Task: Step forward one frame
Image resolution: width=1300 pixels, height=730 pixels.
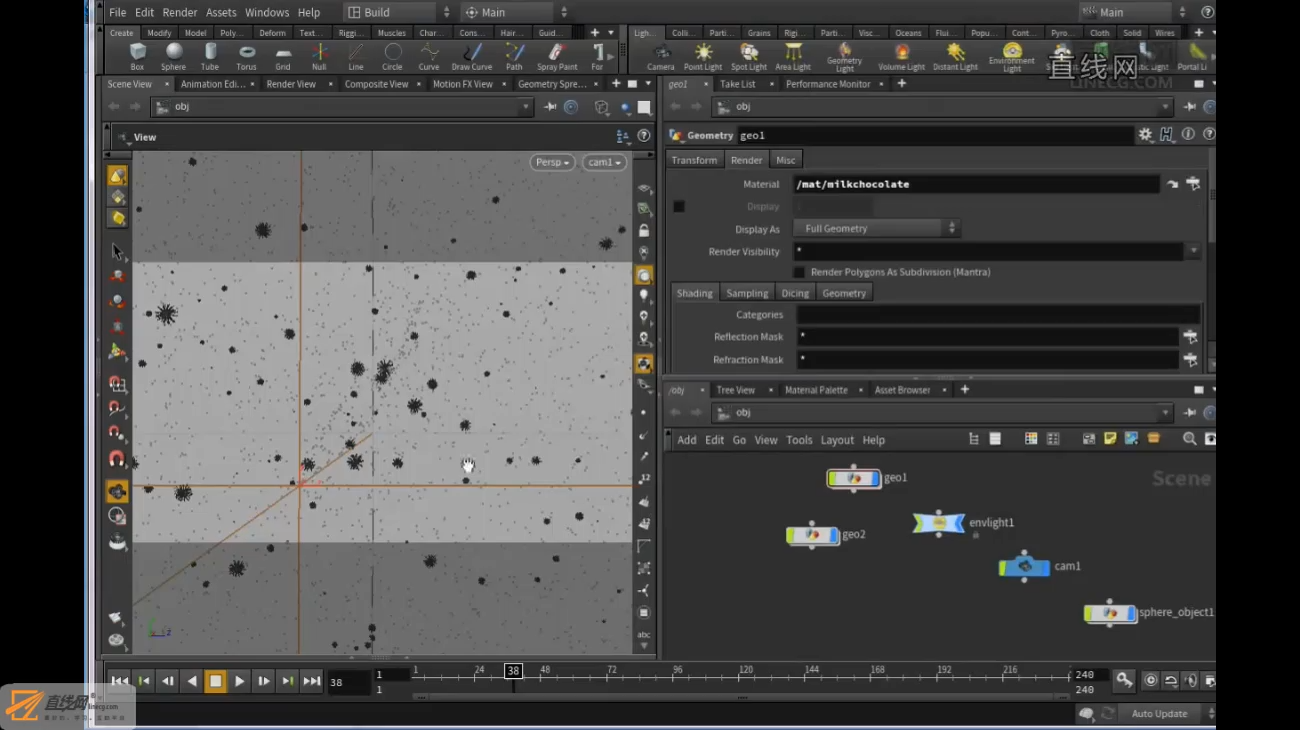Action: tap(263, 681)
